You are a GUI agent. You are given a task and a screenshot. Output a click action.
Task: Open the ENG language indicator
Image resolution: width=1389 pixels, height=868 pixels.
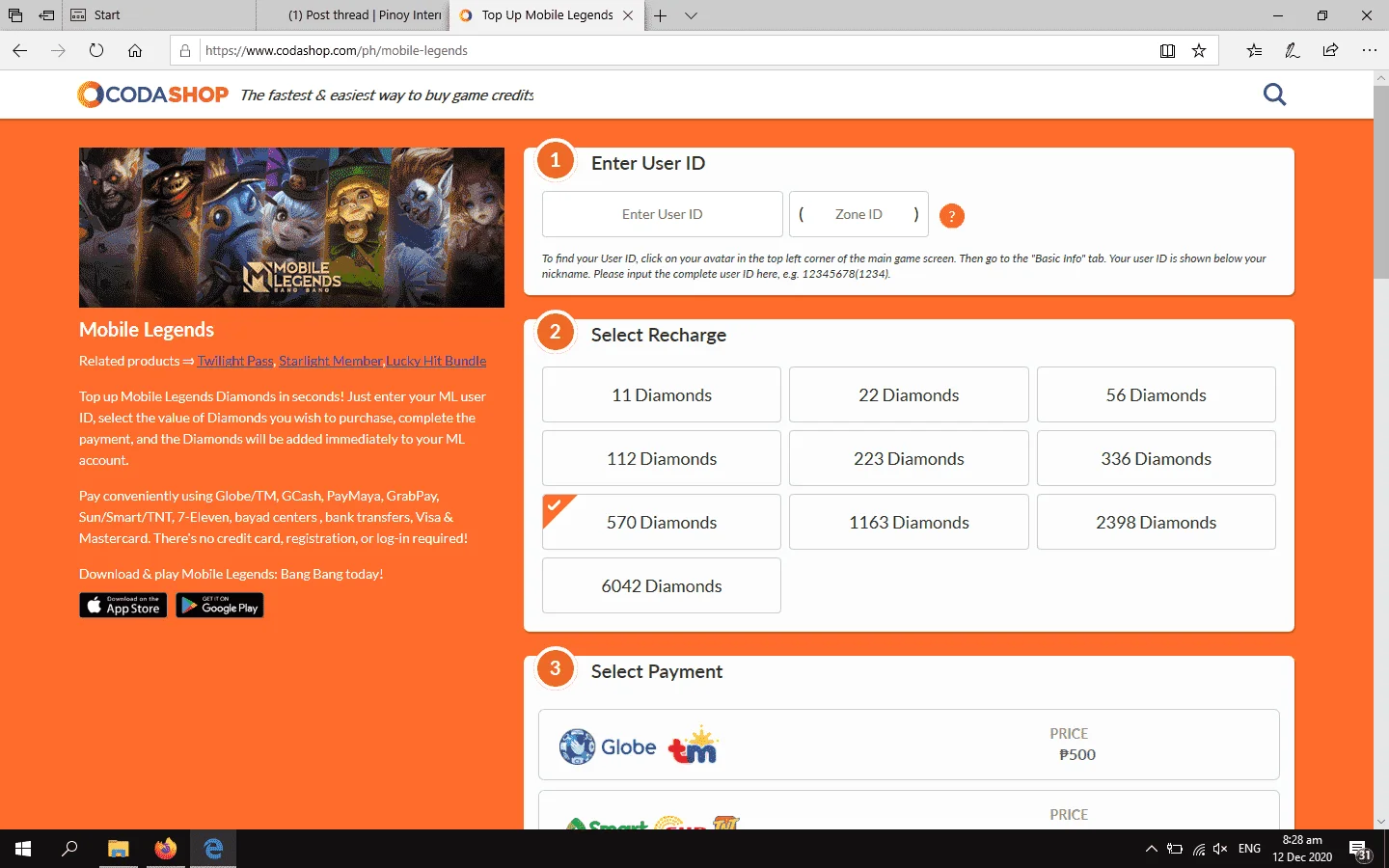(1249, 849)
